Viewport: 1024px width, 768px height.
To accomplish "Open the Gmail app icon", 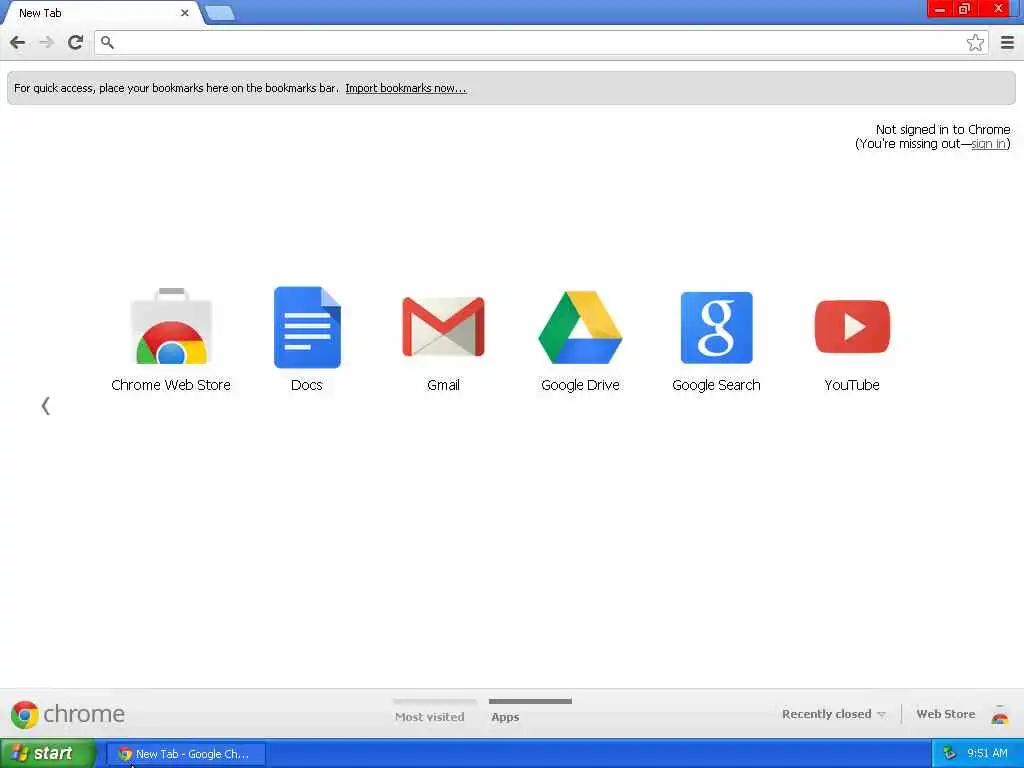I will 443,327.
